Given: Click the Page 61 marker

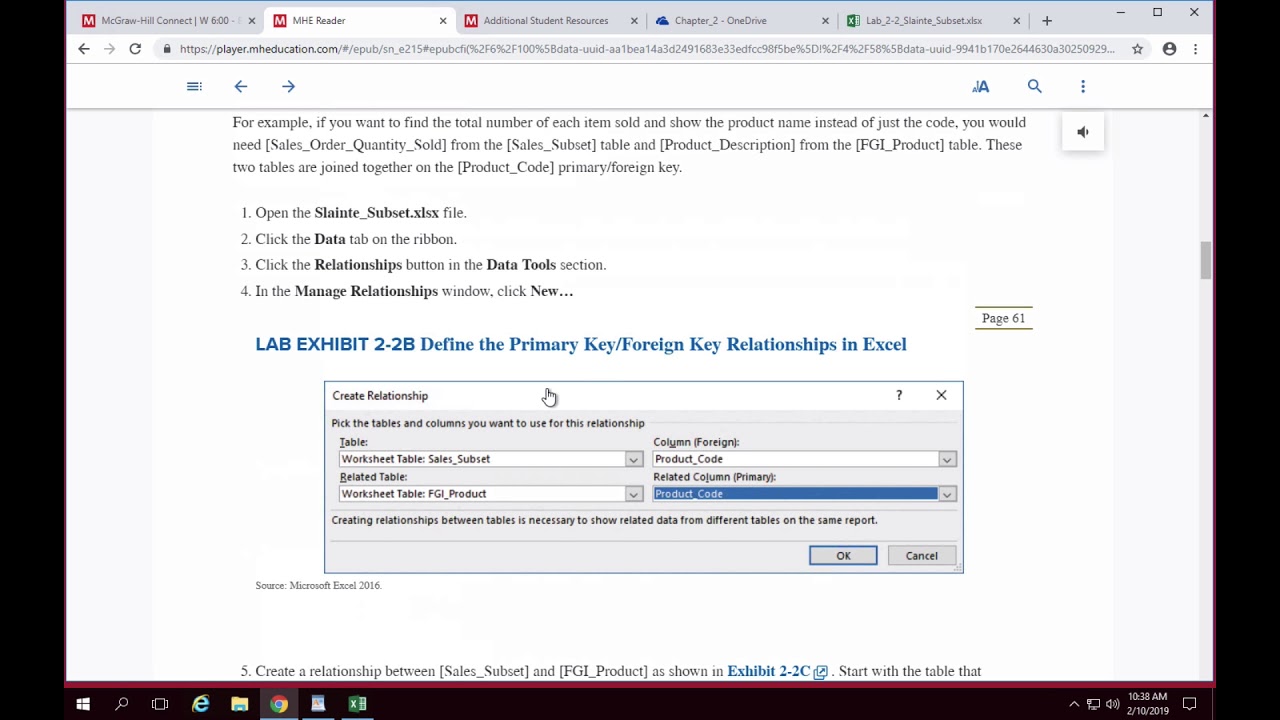Looking at the screenshot, I should (1003, 318).
